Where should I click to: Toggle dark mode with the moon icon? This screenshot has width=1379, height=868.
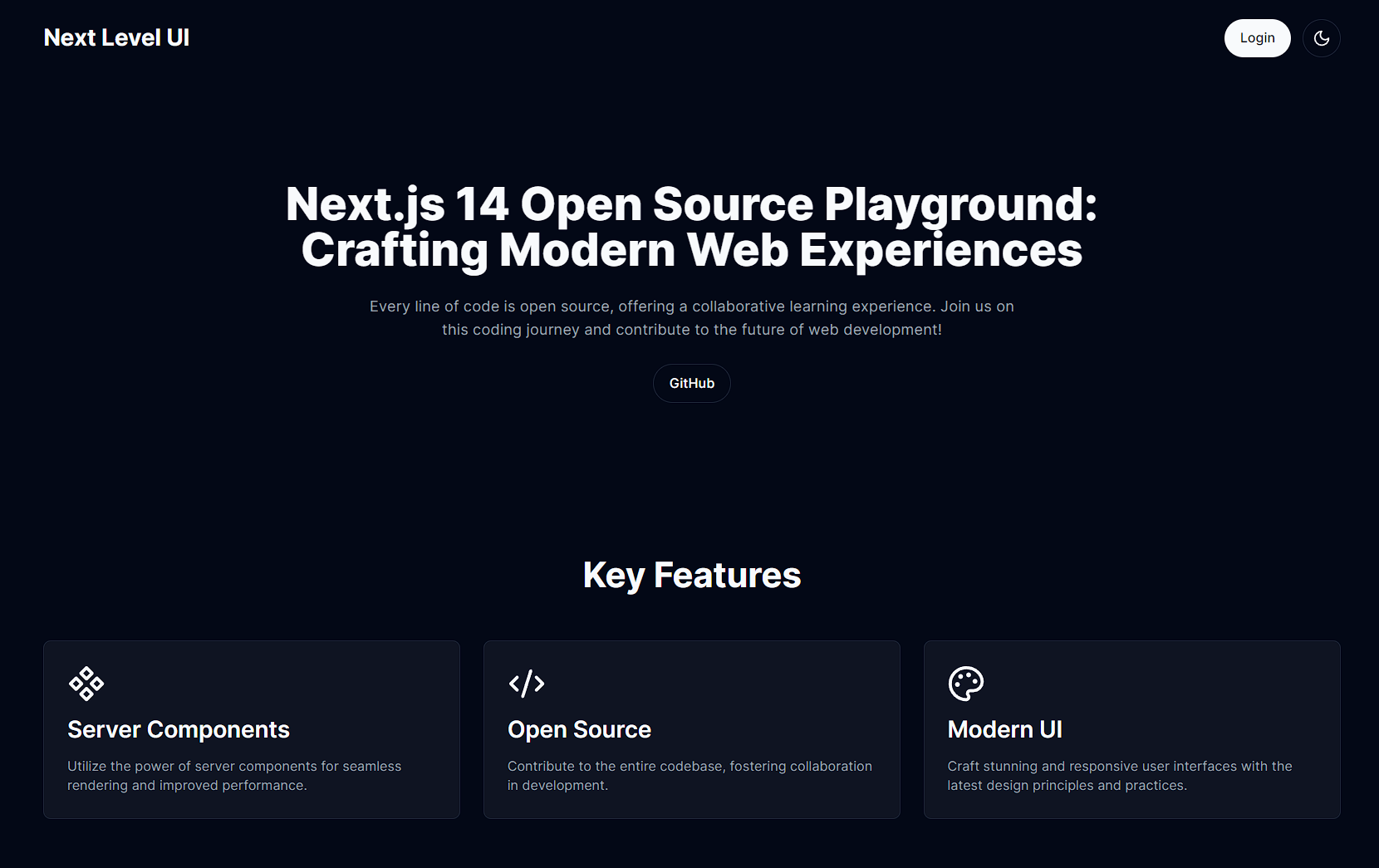(x=1321, y=38)
